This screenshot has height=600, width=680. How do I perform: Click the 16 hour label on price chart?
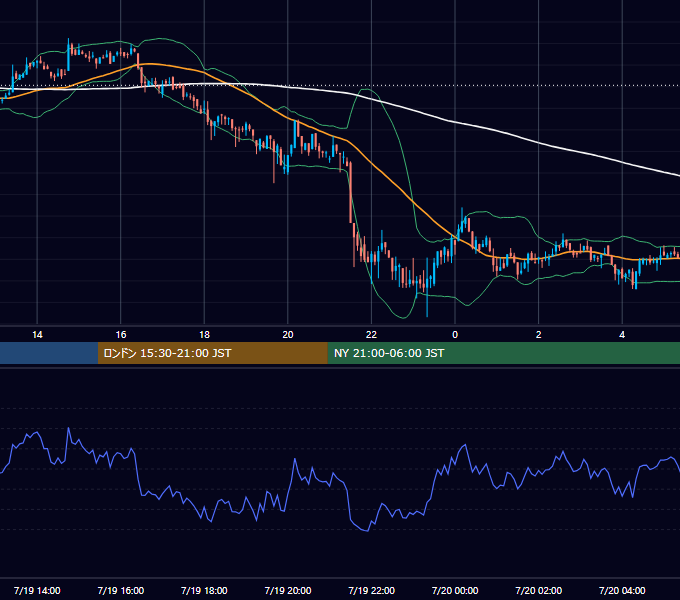tap(121, 335)
